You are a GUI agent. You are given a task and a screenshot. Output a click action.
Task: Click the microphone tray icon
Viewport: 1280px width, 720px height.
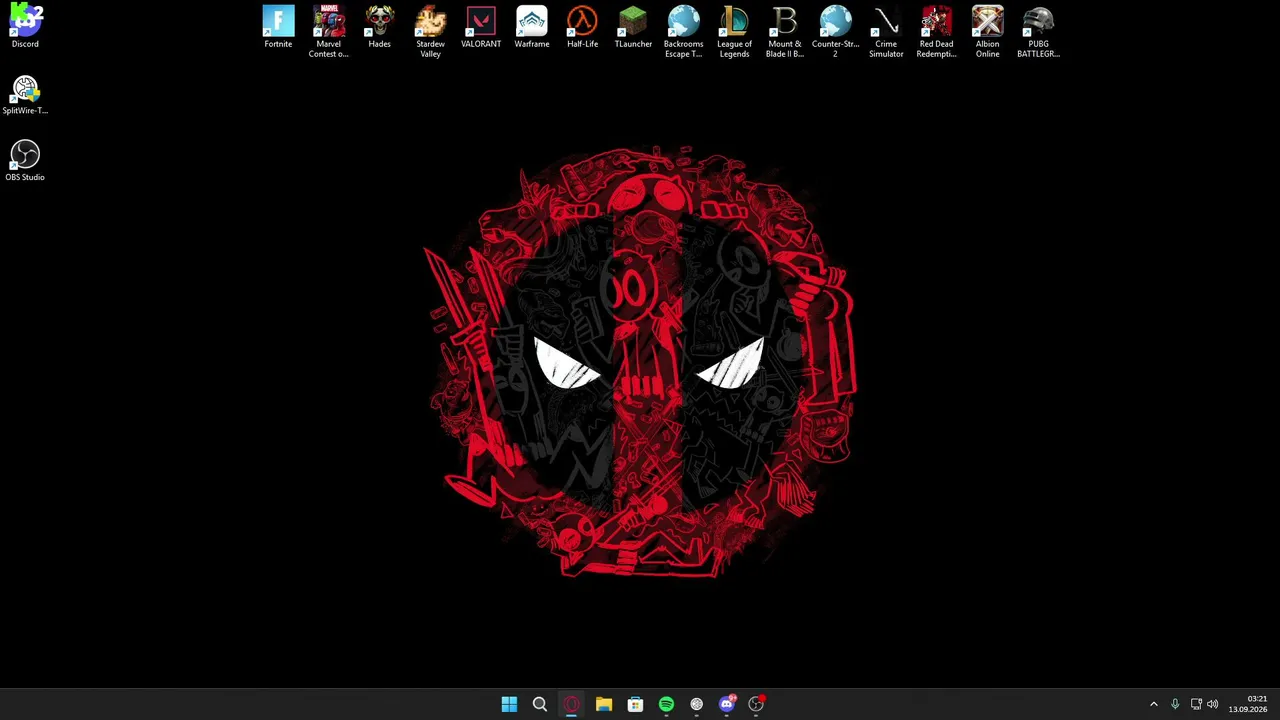(x=1175, y=705)
